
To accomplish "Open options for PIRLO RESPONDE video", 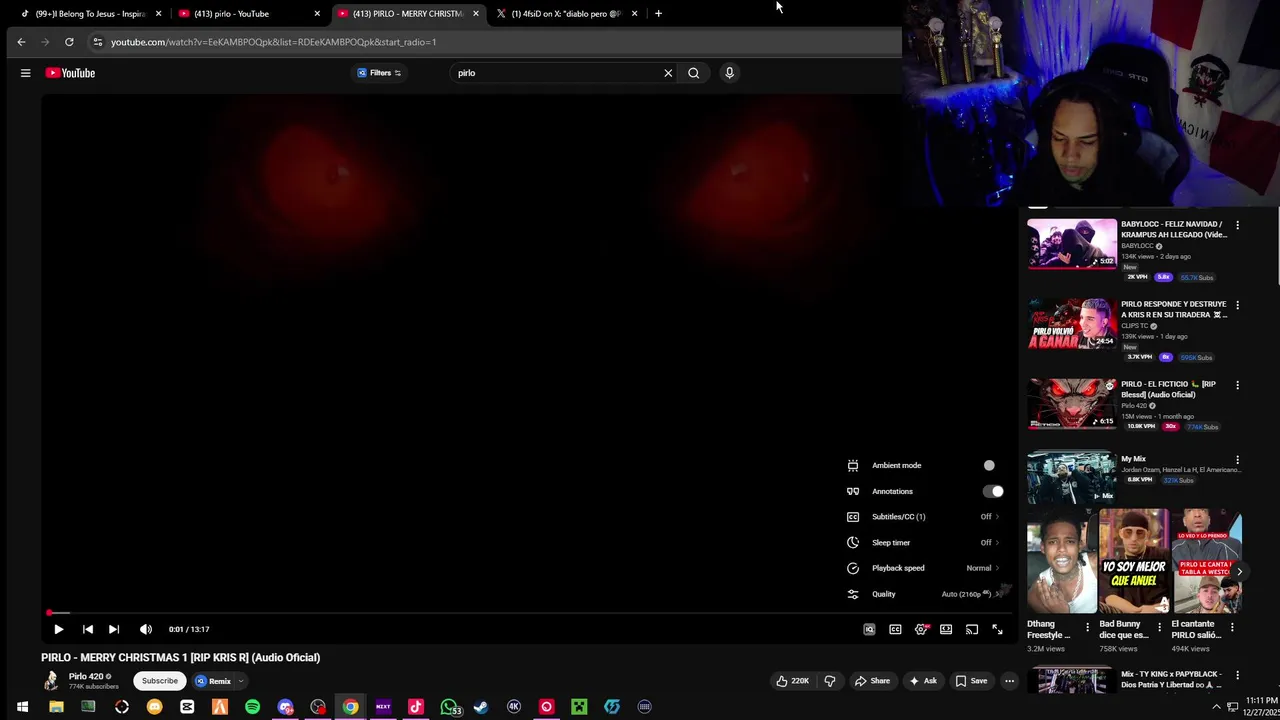I will (1237, 305).
